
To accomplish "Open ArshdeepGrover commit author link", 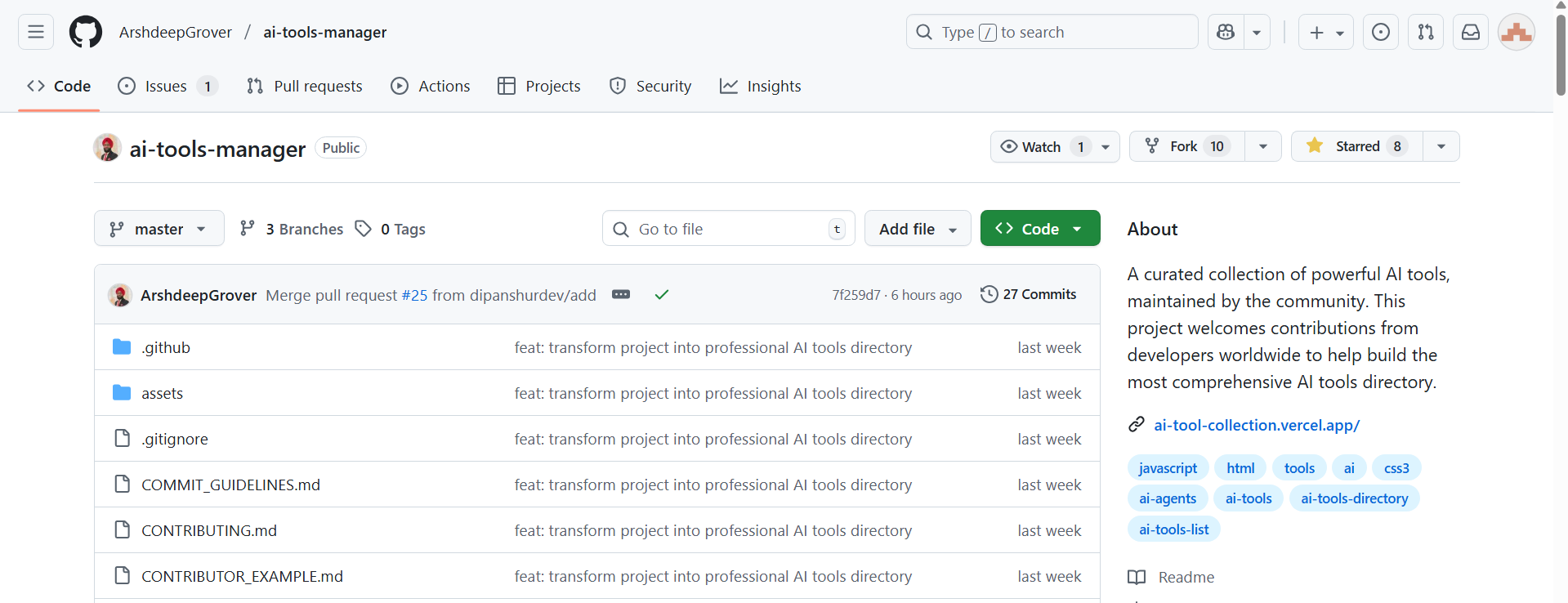I will [x=199, y=295].
